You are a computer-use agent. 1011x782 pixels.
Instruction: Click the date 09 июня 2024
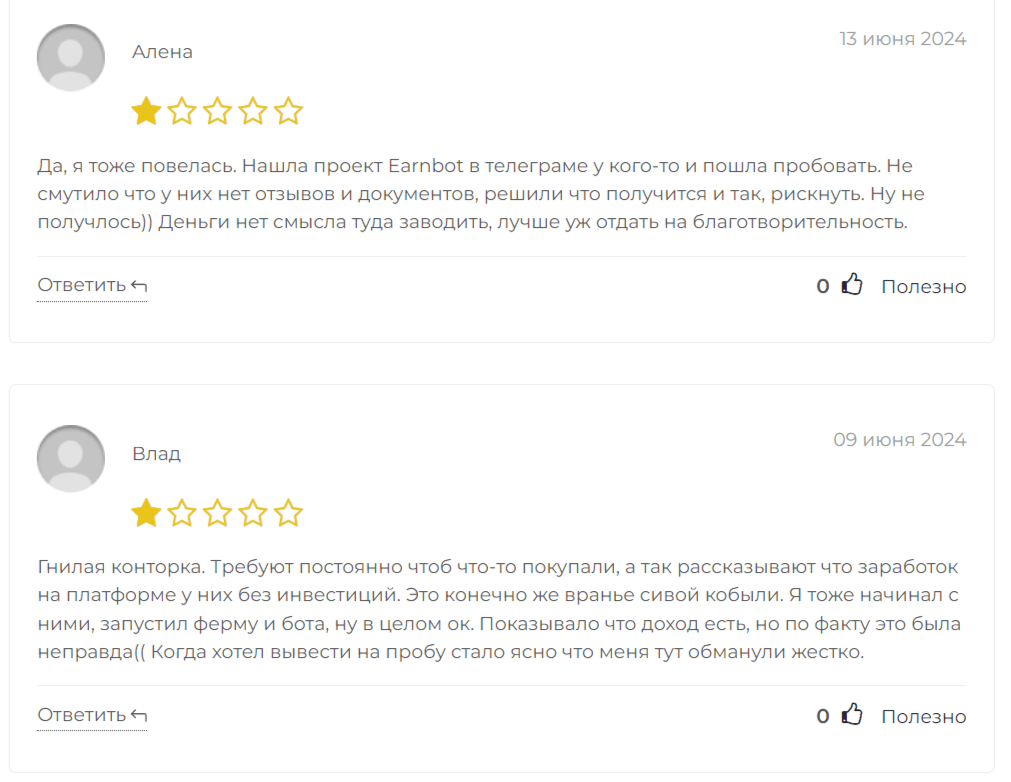[x=899, y=440]
